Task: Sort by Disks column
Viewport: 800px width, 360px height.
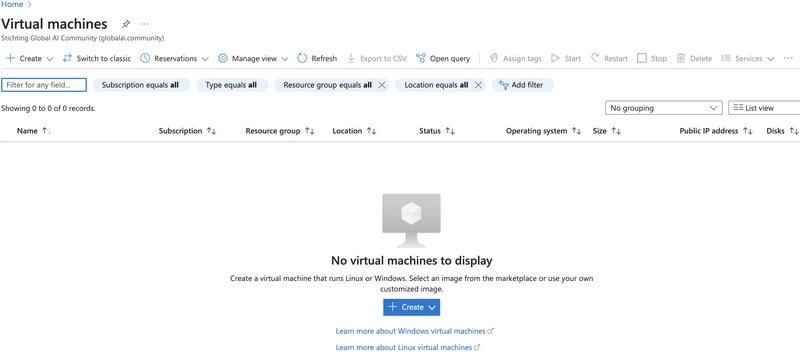Action: pos(782,131)
